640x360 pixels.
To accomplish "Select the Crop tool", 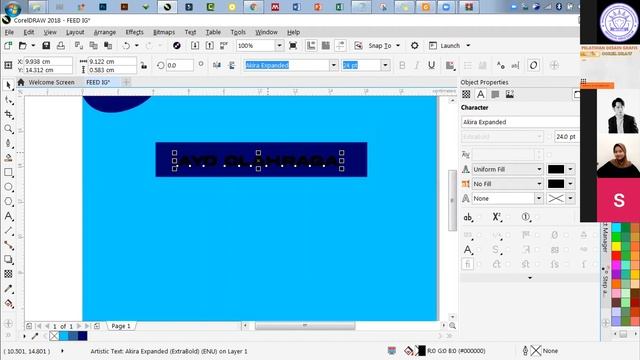I will coord(8,114).
